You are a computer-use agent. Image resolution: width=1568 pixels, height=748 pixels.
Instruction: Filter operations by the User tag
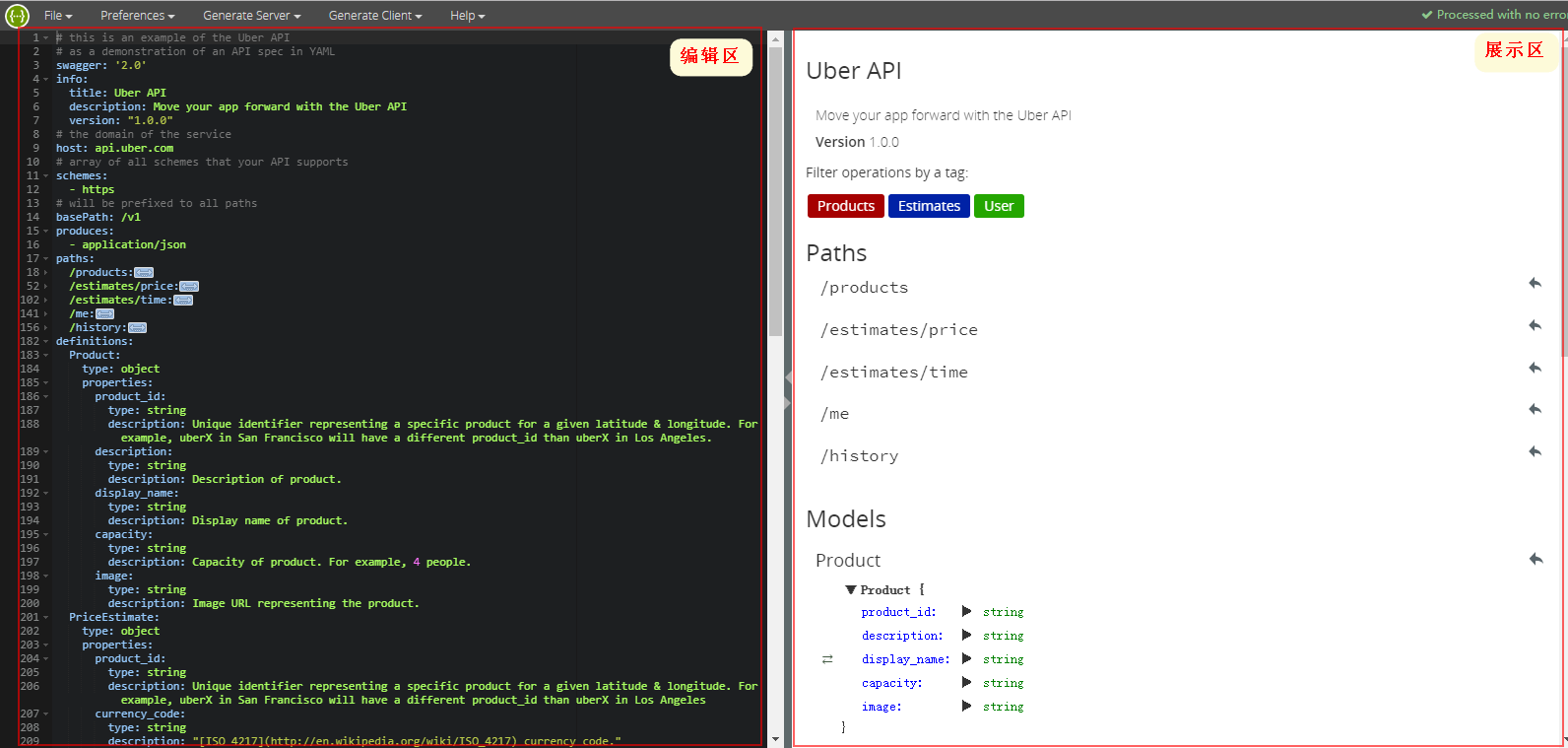point(999,206)
